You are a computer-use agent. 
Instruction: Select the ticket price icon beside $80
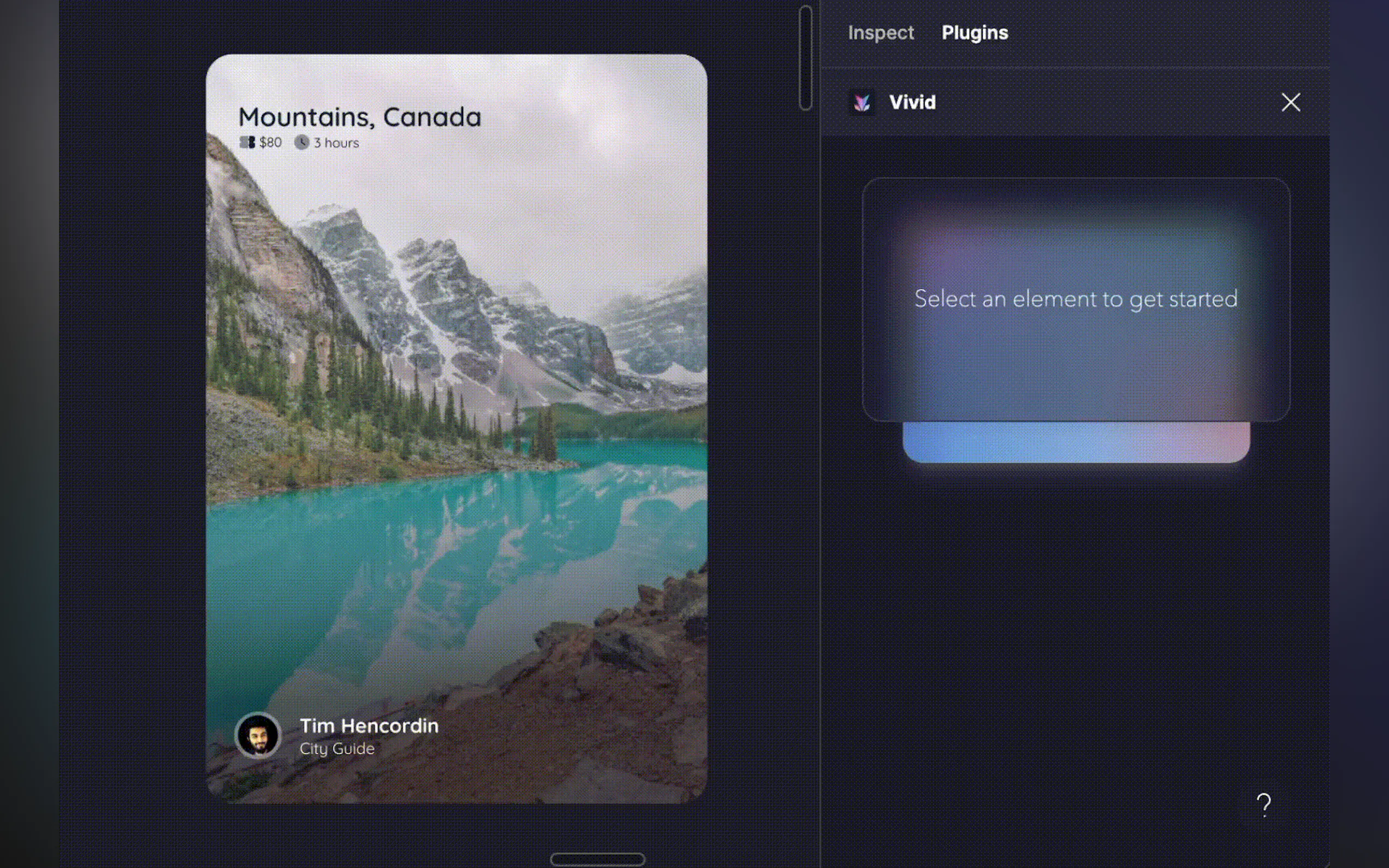(x=247, y=142)
